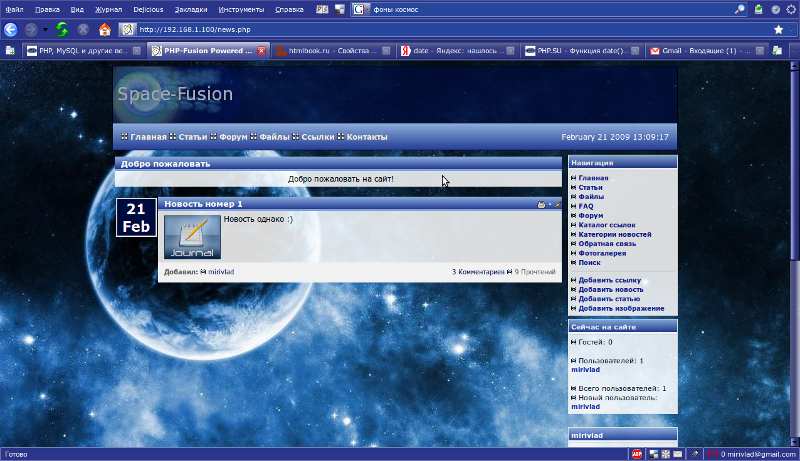This screenshot has height=461, width=800.
Task: Open the Forward button history dropdown
Action: [45, 29]
